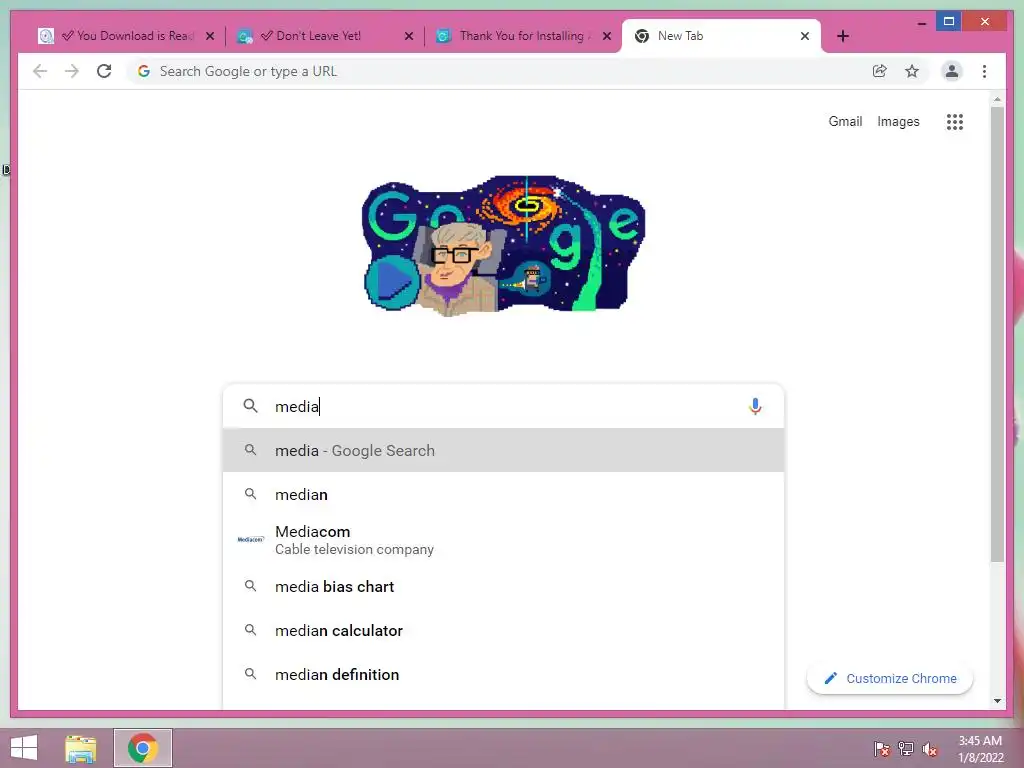Minimize the Chrome window

(x=921, y=23)
